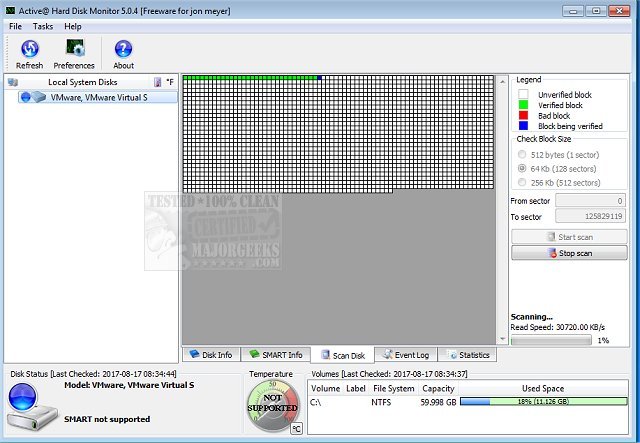640x443 pixels.
Task: Toggle the °F temperature unit label
Action: coord(170,82)
